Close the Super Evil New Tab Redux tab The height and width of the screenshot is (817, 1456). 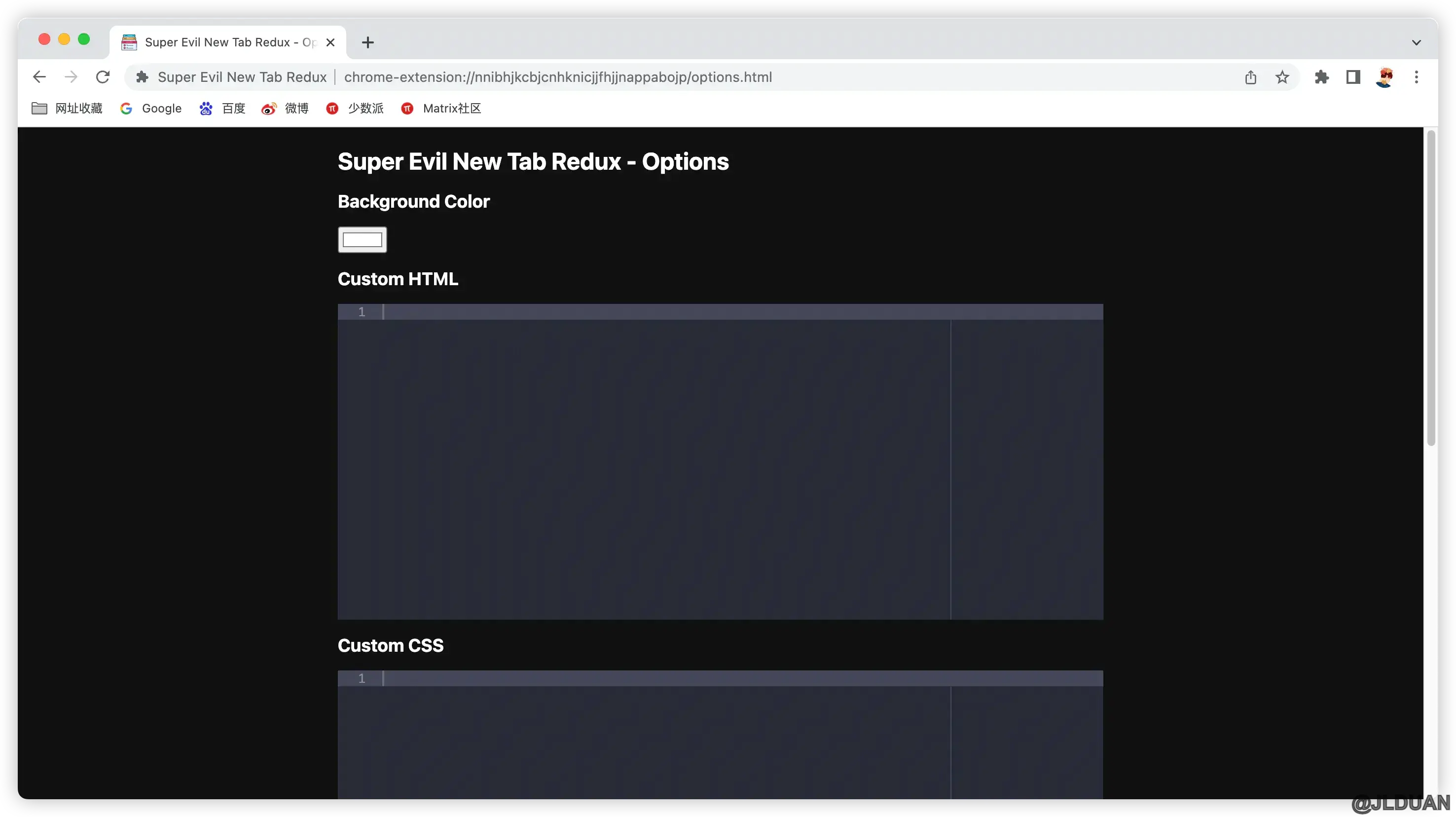tap(330, 42)
